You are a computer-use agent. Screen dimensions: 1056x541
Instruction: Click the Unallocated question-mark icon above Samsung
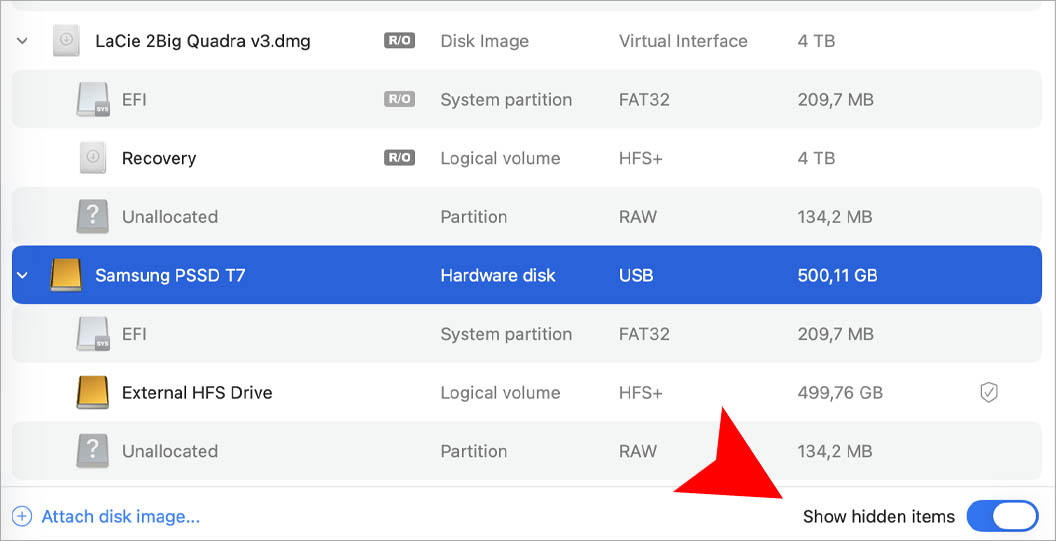93,217
